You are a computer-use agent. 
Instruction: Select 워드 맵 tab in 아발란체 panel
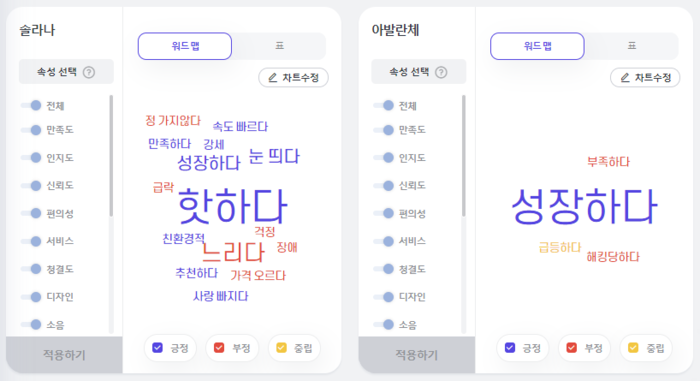(537, 46)
